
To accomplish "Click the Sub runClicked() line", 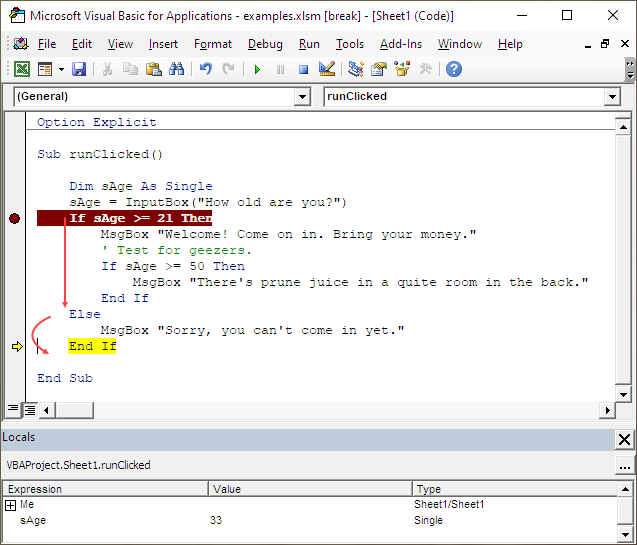I will point(100,154).
